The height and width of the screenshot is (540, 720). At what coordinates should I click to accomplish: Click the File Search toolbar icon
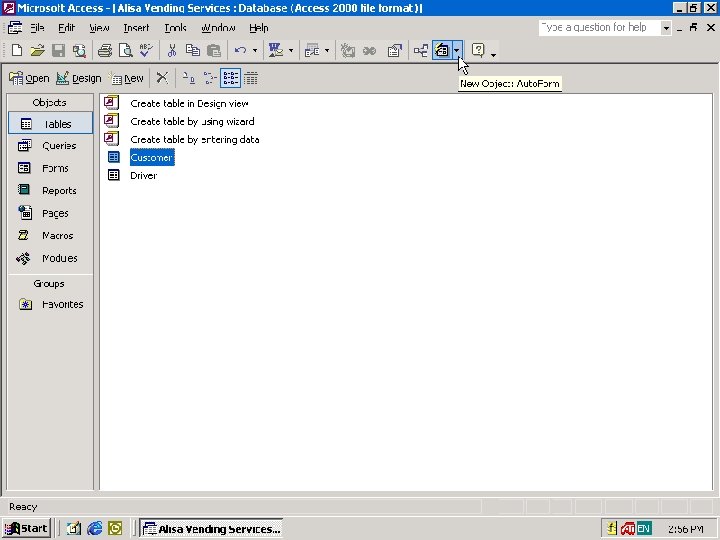point(79,50)
